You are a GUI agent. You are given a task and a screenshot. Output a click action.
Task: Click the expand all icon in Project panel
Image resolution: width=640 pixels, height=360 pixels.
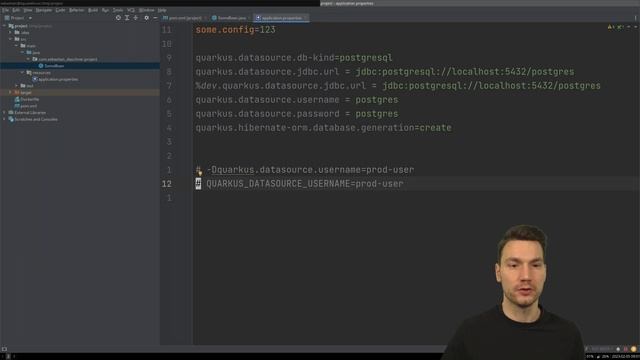127,18
